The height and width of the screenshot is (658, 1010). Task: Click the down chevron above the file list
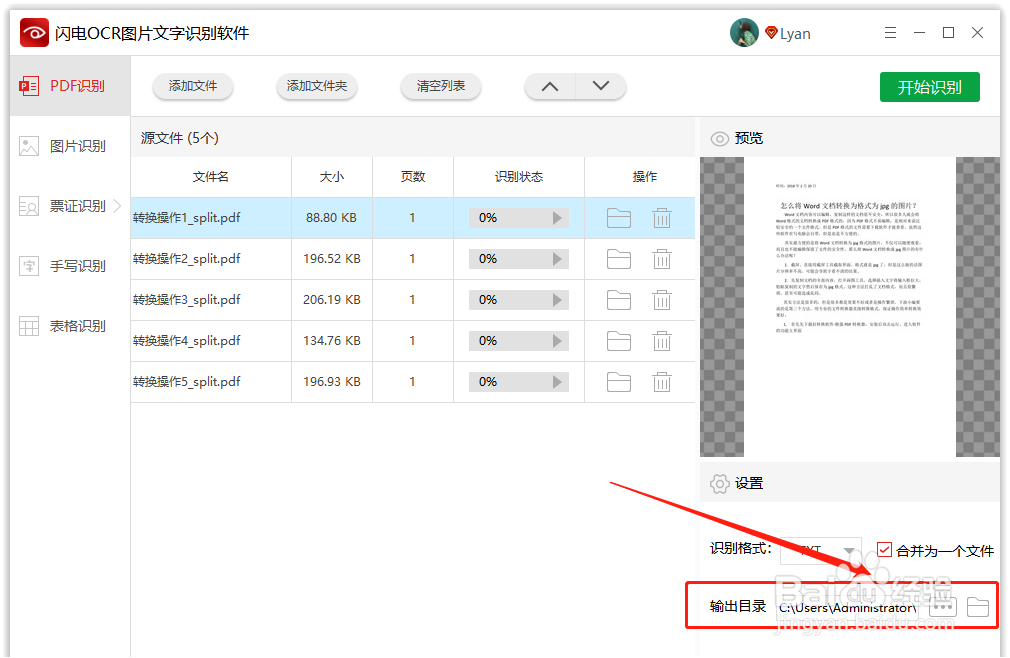(x=601, y=87)
